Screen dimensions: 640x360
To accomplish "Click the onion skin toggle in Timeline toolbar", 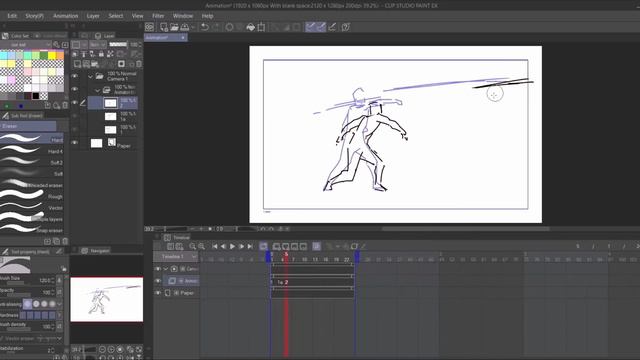I will click(316, 246).
